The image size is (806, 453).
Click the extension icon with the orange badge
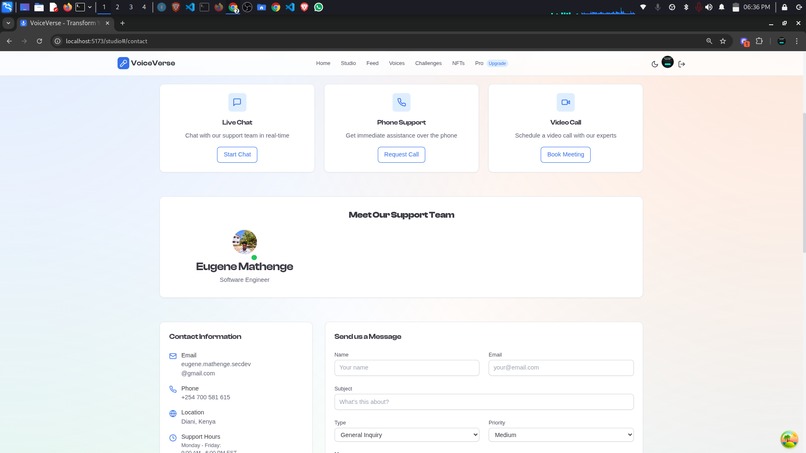pyautogui.click(x=744, y=42)
